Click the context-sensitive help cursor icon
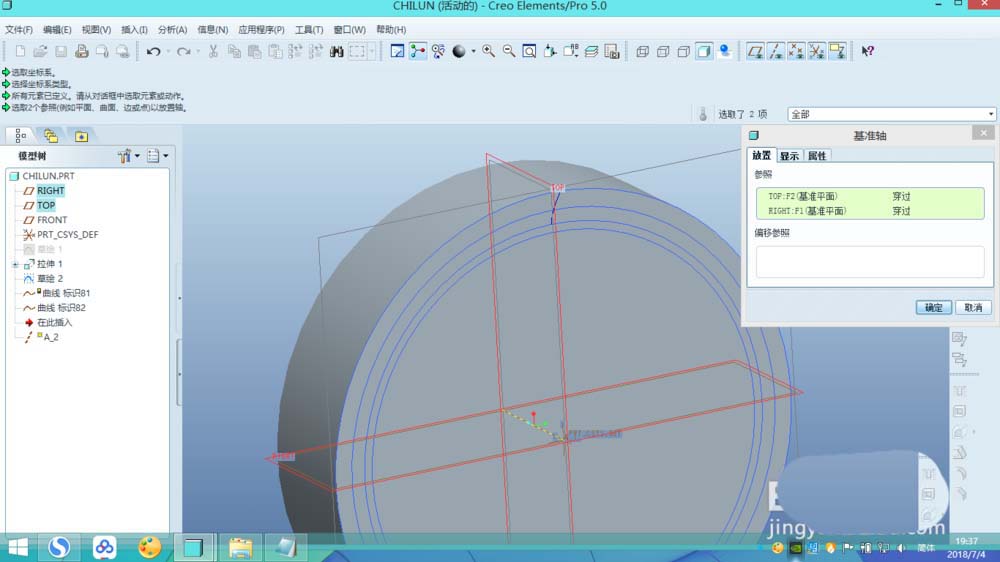 [867, 51]
